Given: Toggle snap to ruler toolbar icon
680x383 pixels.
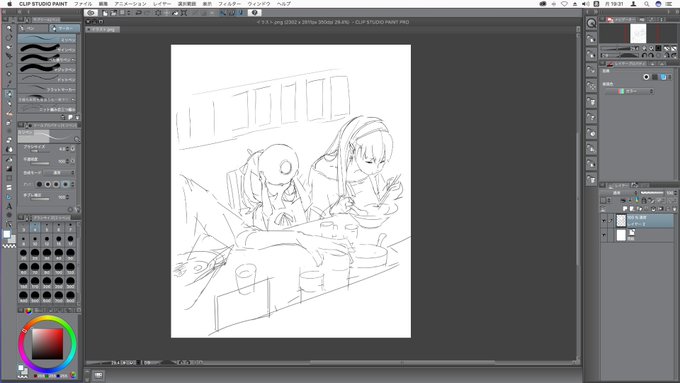Looking at the screenshot, I should (222, 13).
